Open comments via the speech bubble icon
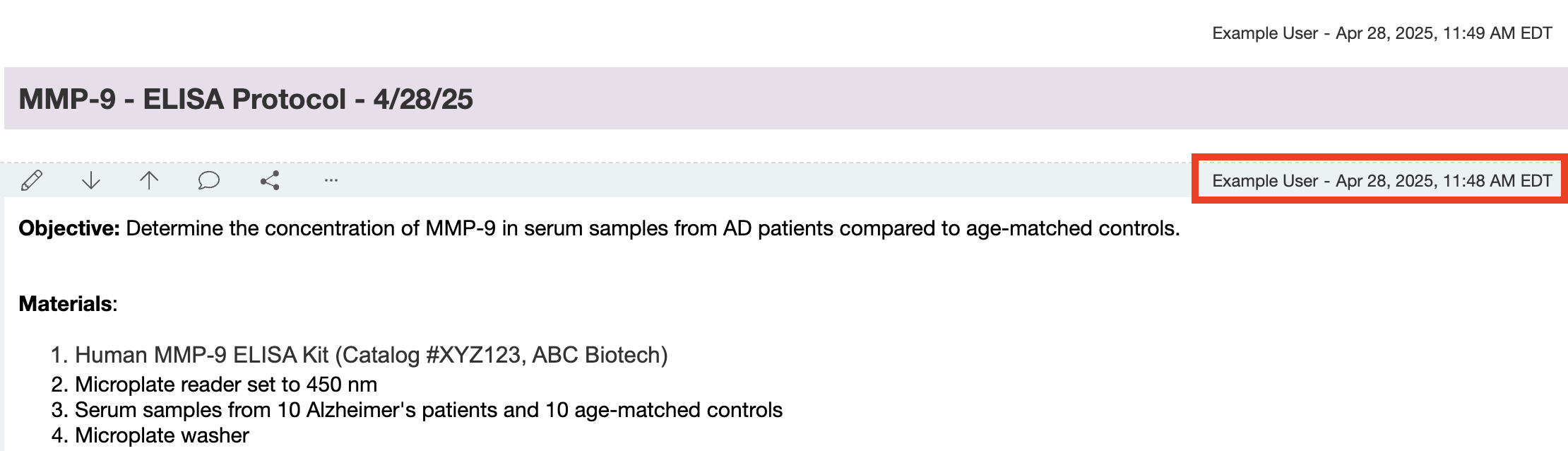Screen dimensions: 1568x451 [x=208, y=181]
